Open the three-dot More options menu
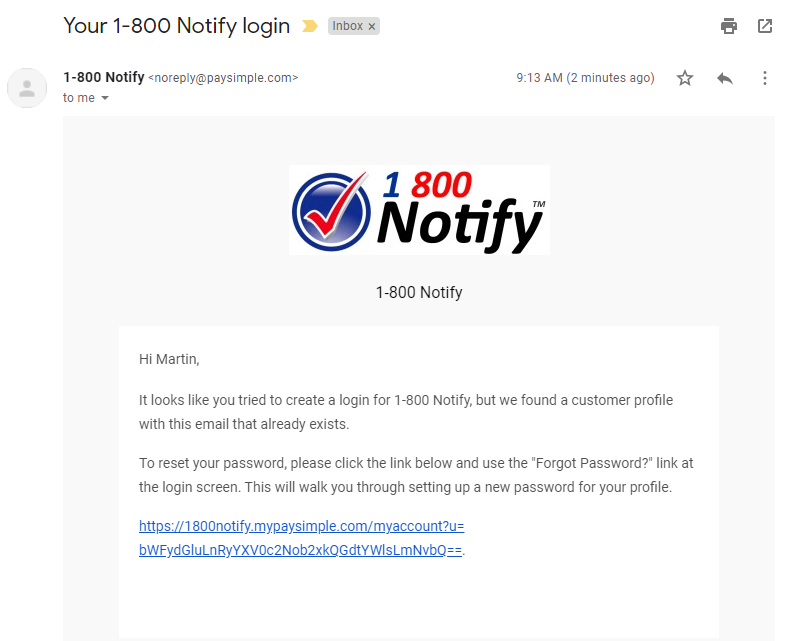This screenshot has height=641, width=789. click(x=765, y=78)
